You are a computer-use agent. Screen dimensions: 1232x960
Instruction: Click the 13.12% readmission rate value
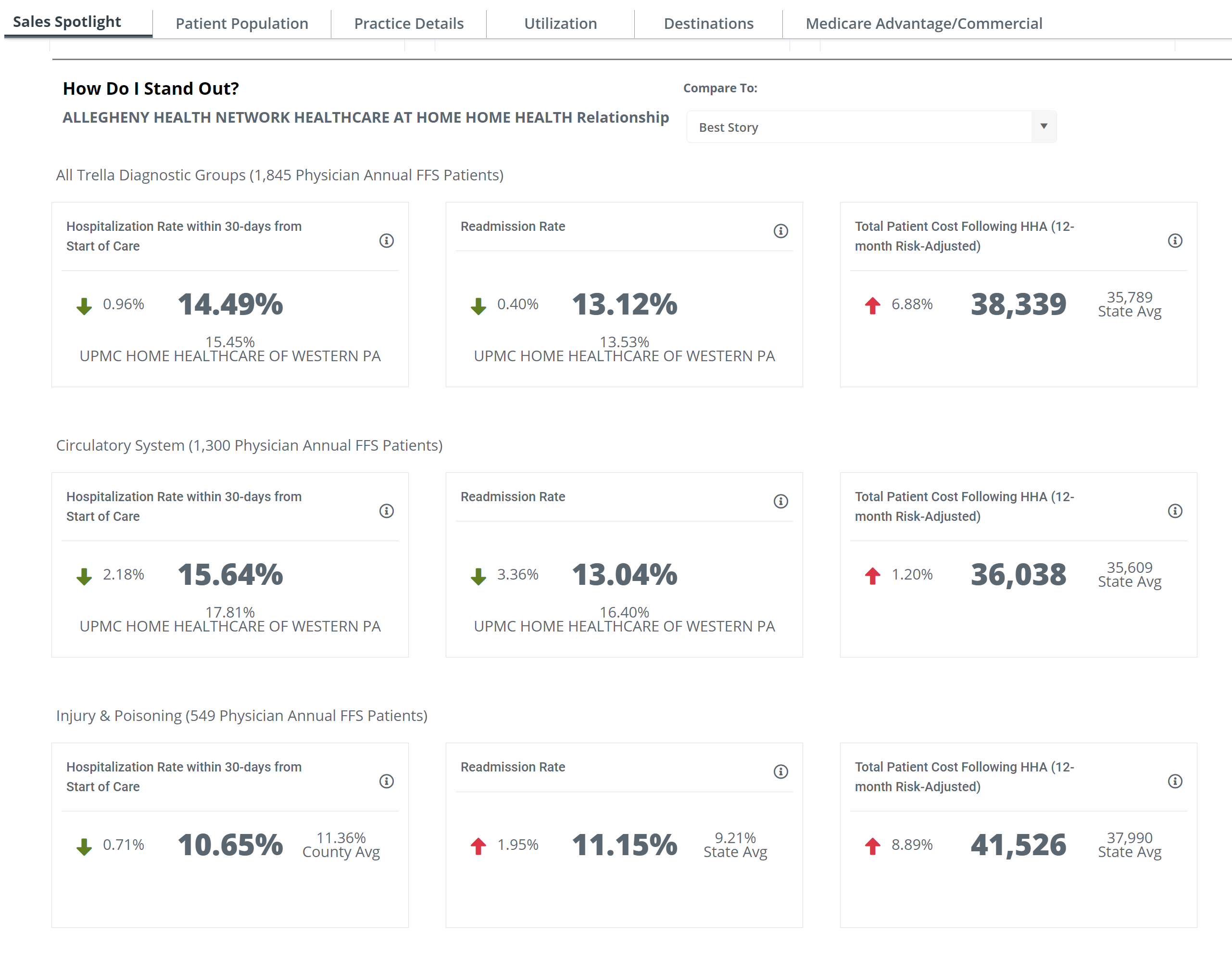[625, 304]
